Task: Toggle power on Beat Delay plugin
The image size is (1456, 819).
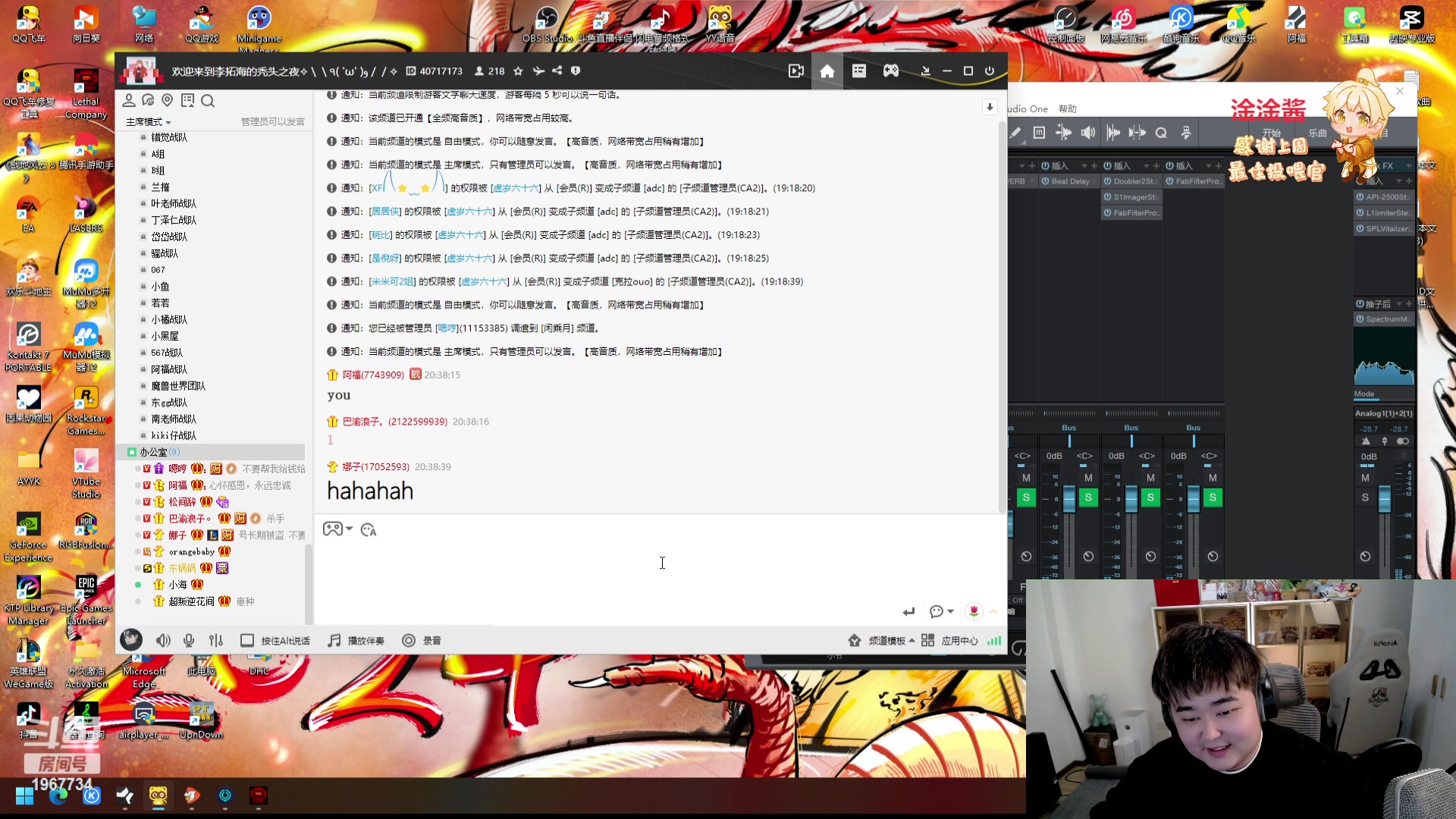Action: 1046,181
